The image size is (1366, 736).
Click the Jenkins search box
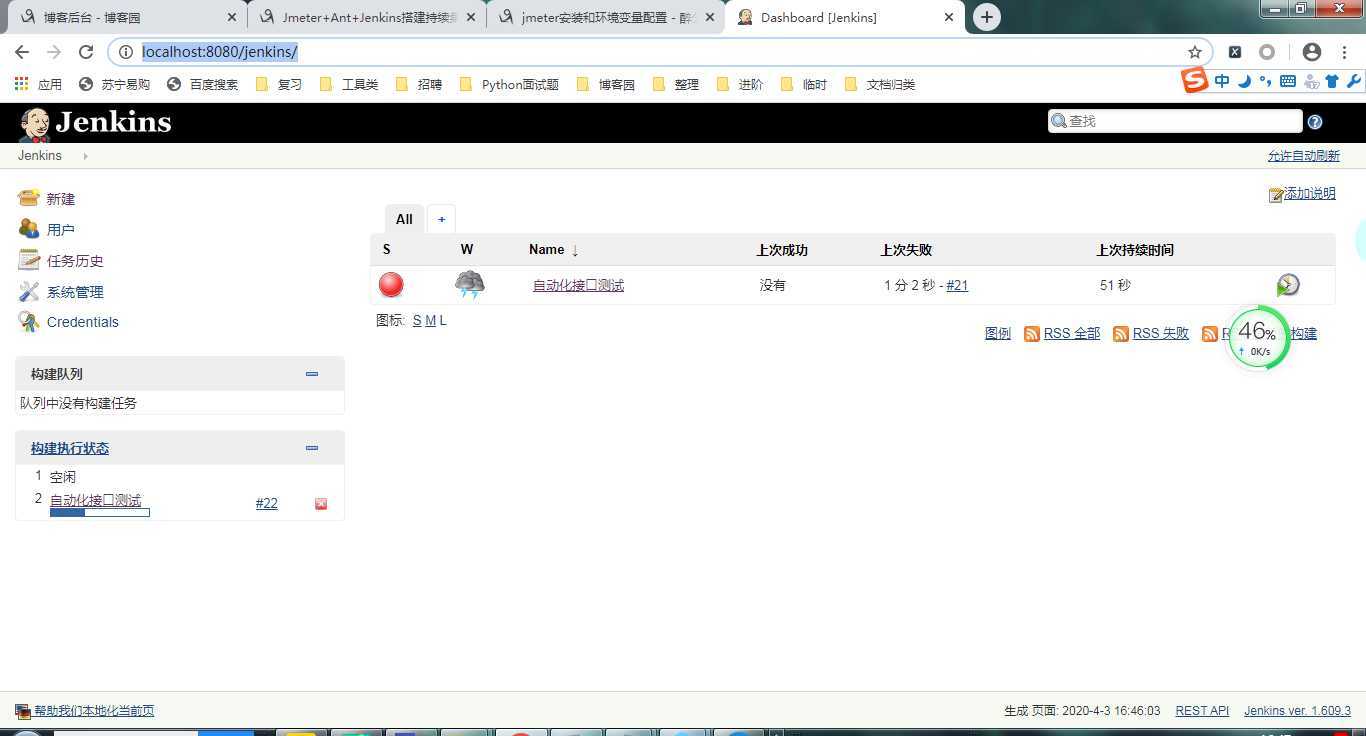click(x=1175, y=121)
